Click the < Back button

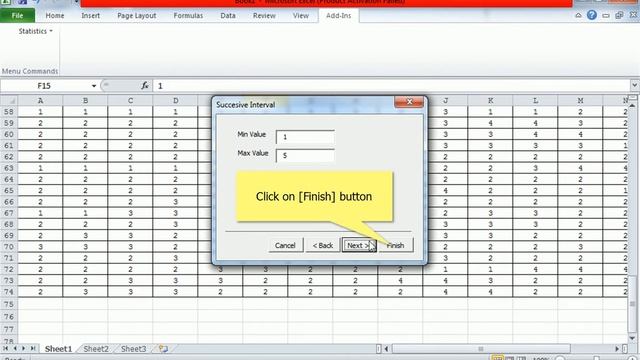click(322, 245)
